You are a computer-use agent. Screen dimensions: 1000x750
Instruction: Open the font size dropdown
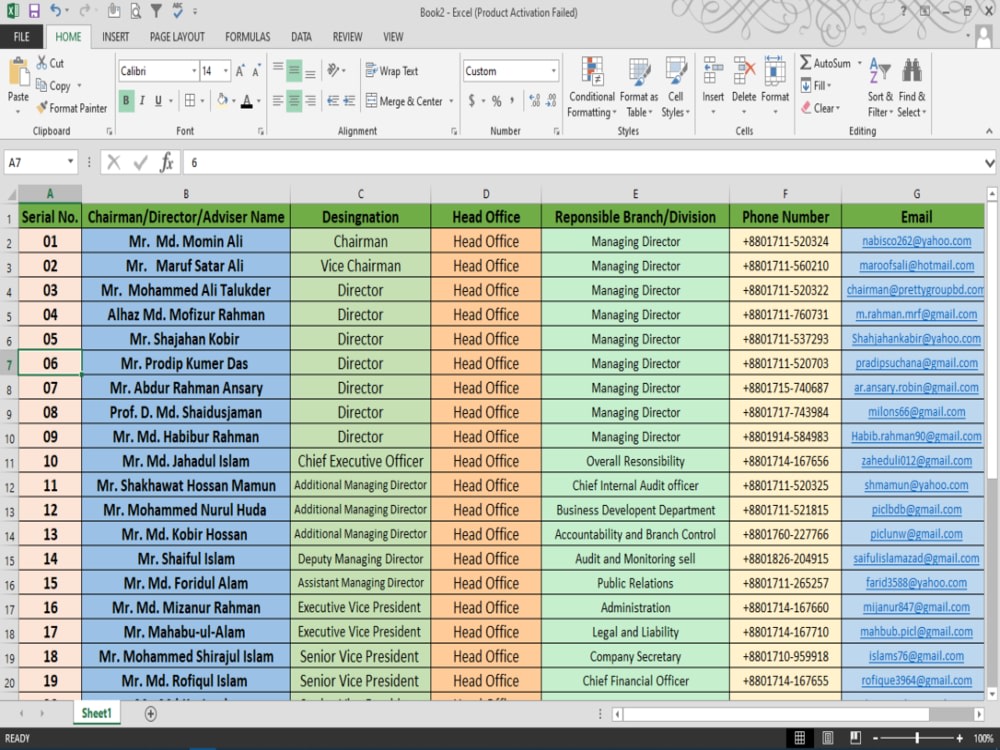[226, 71]
